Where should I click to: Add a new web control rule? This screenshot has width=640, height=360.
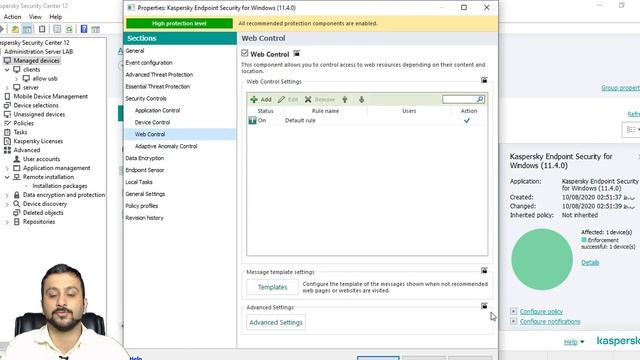(261, 99)
